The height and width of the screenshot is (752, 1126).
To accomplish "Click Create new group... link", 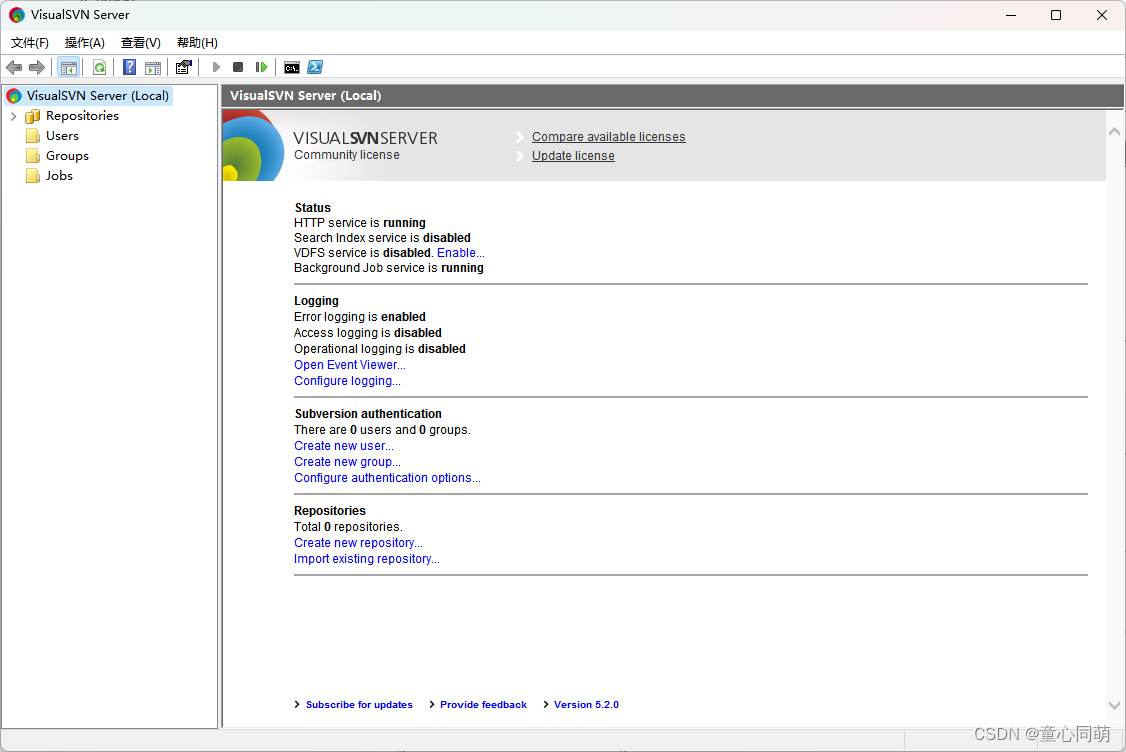I will tap(347, 462).
